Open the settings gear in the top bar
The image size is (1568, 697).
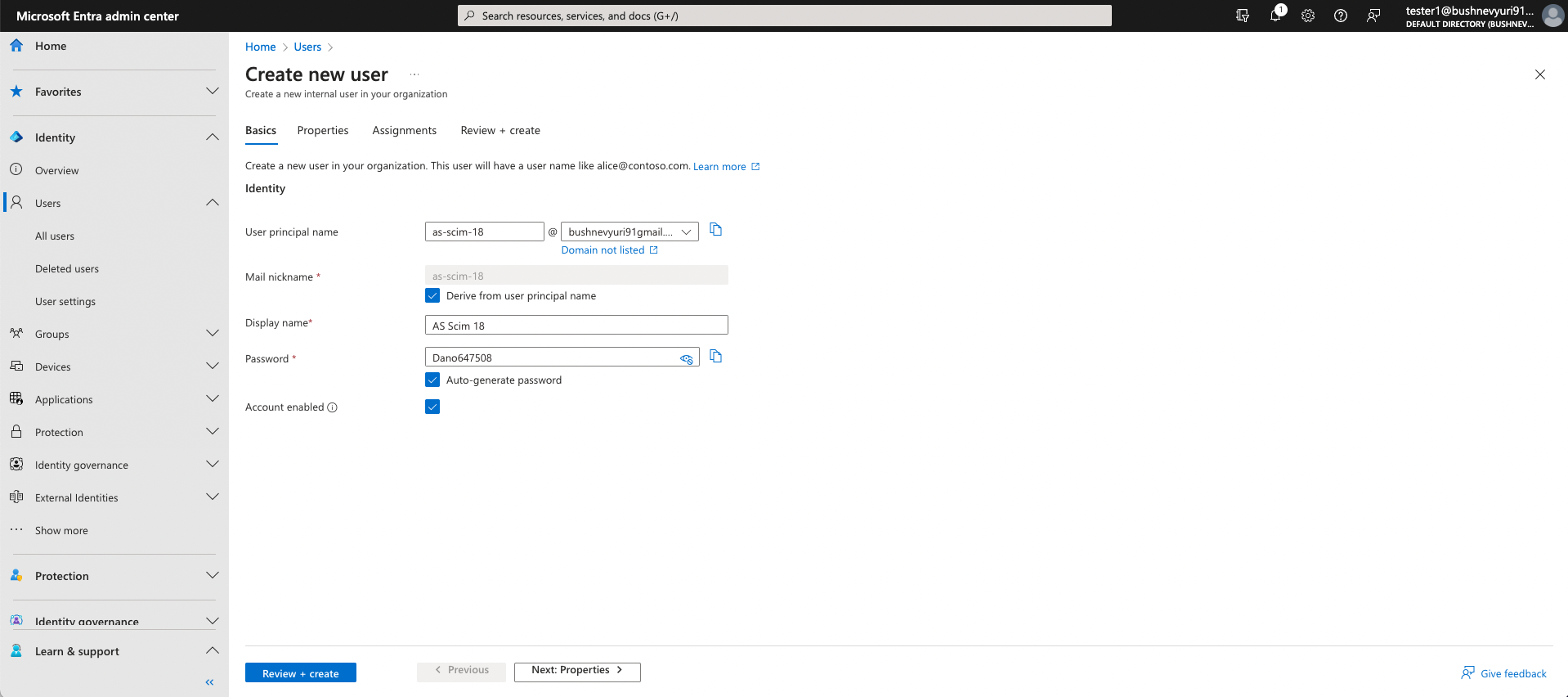tap(1308, 16)
